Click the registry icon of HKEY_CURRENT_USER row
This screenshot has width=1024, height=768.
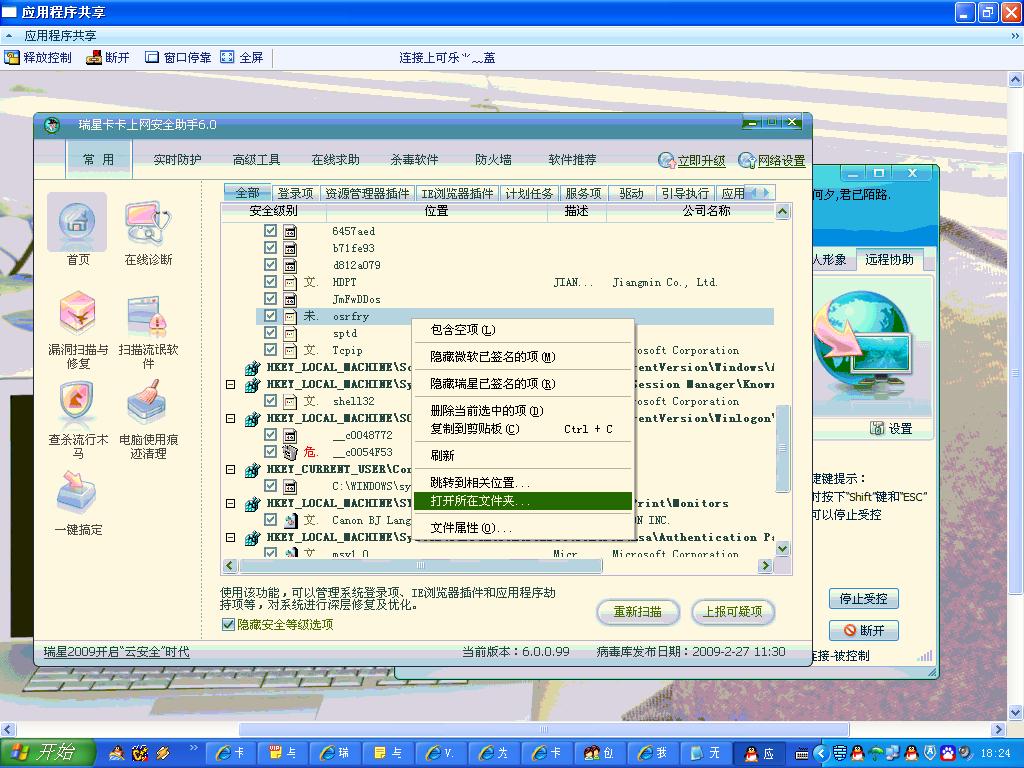click(x=252, y=470)
